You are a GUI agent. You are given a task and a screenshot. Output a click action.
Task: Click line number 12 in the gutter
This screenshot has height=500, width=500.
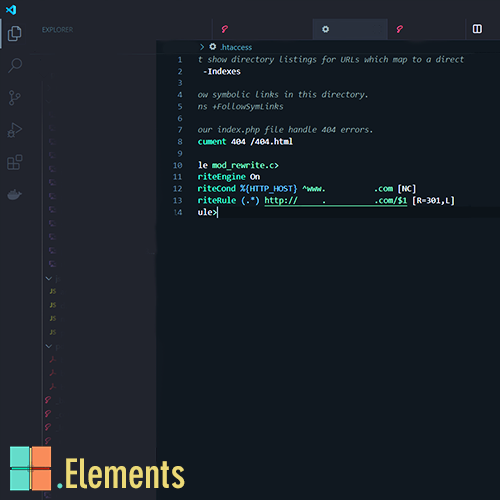coord(177,189)
